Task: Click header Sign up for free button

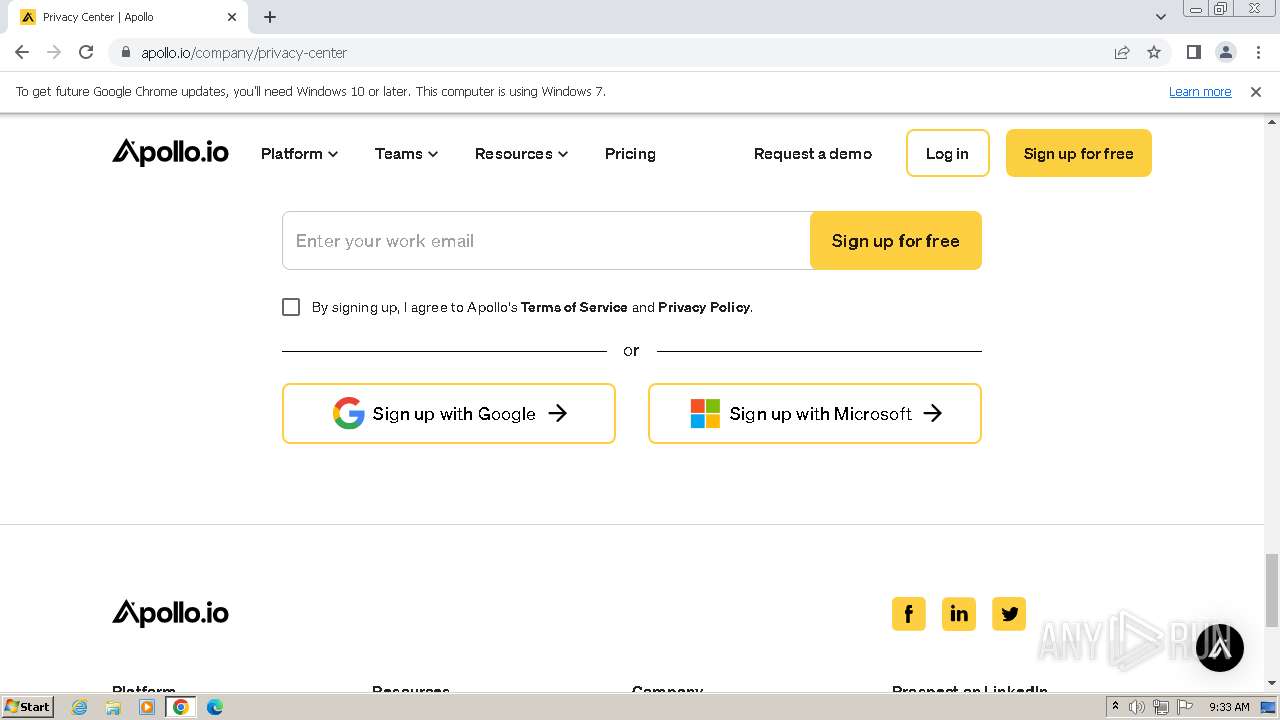Action: [1078, 153]
